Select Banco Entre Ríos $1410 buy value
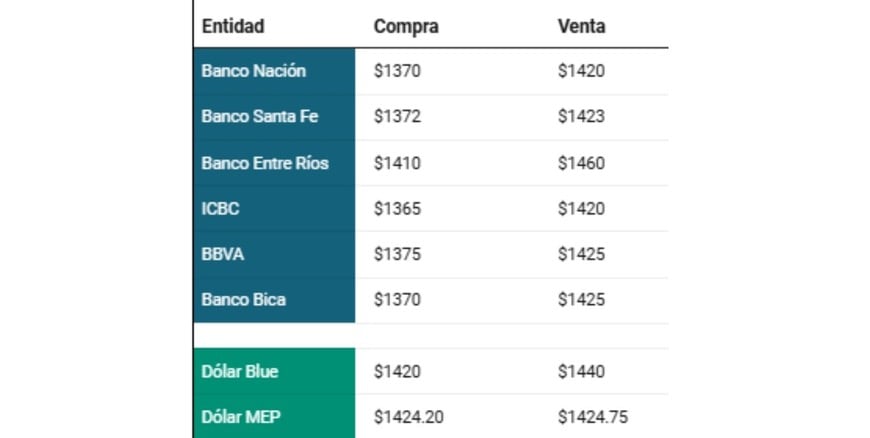The width and height of the screenshot is (870, 438). (397, 162)
